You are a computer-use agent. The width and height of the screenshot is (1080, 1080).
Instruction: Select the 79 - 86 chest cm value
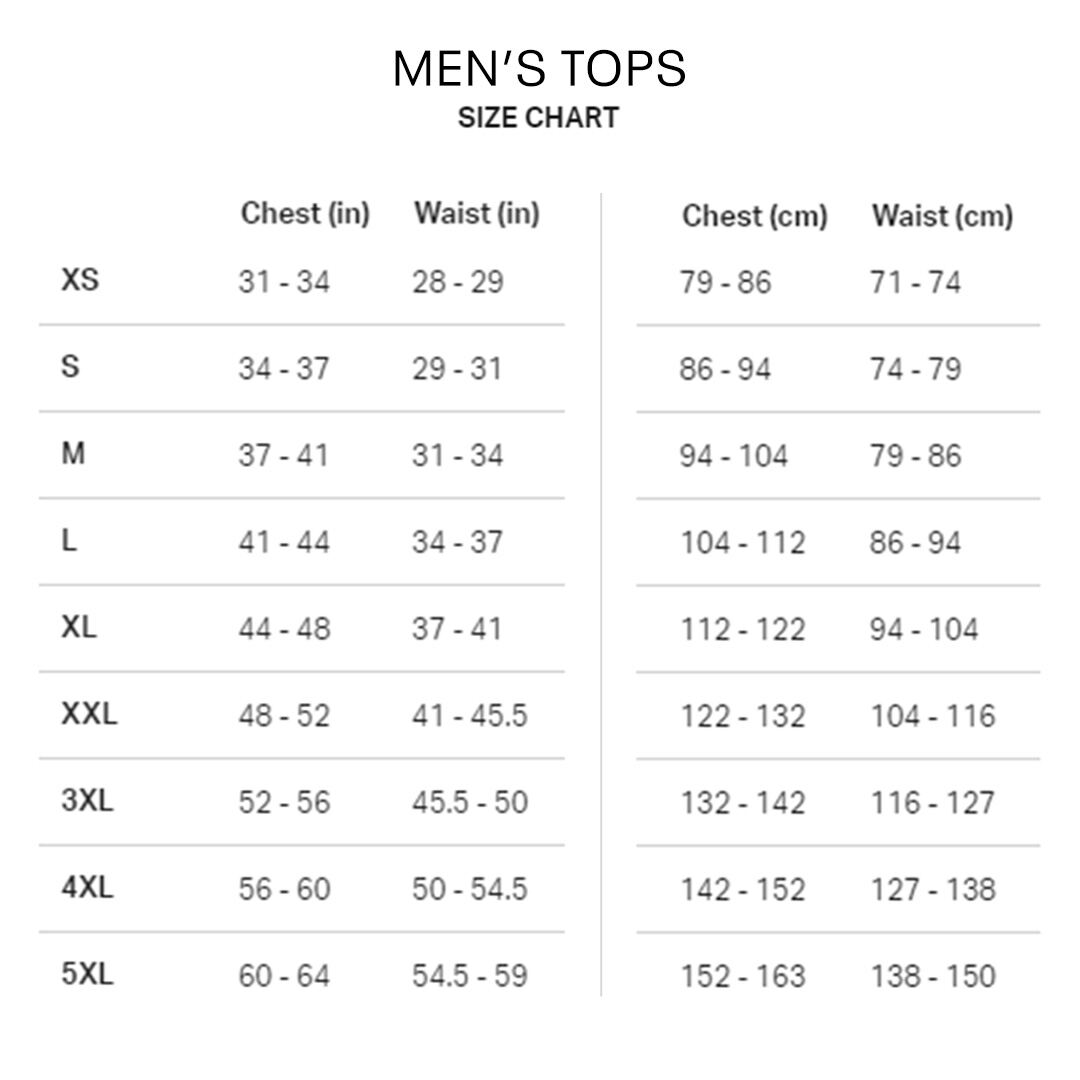click(725, 283)
